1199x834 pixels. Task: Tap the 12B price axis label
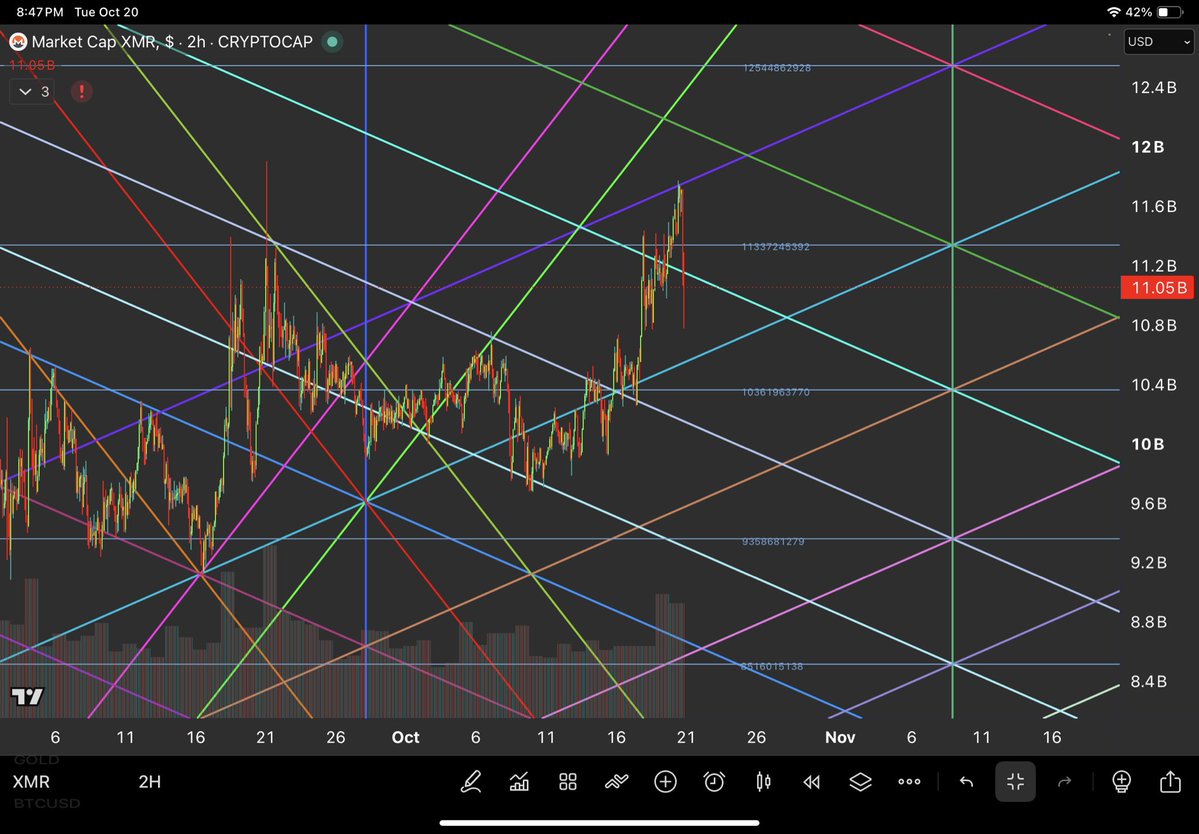tap(1148, 147)
